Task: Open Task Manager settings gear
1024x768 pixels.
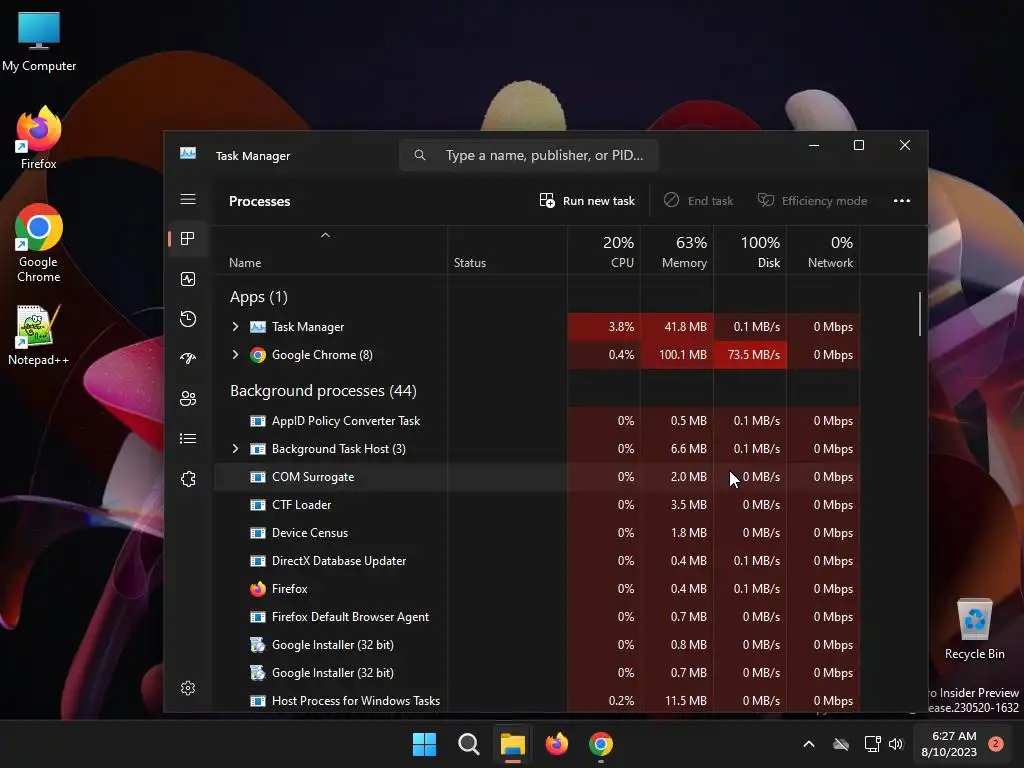Action: pos(188,688)
